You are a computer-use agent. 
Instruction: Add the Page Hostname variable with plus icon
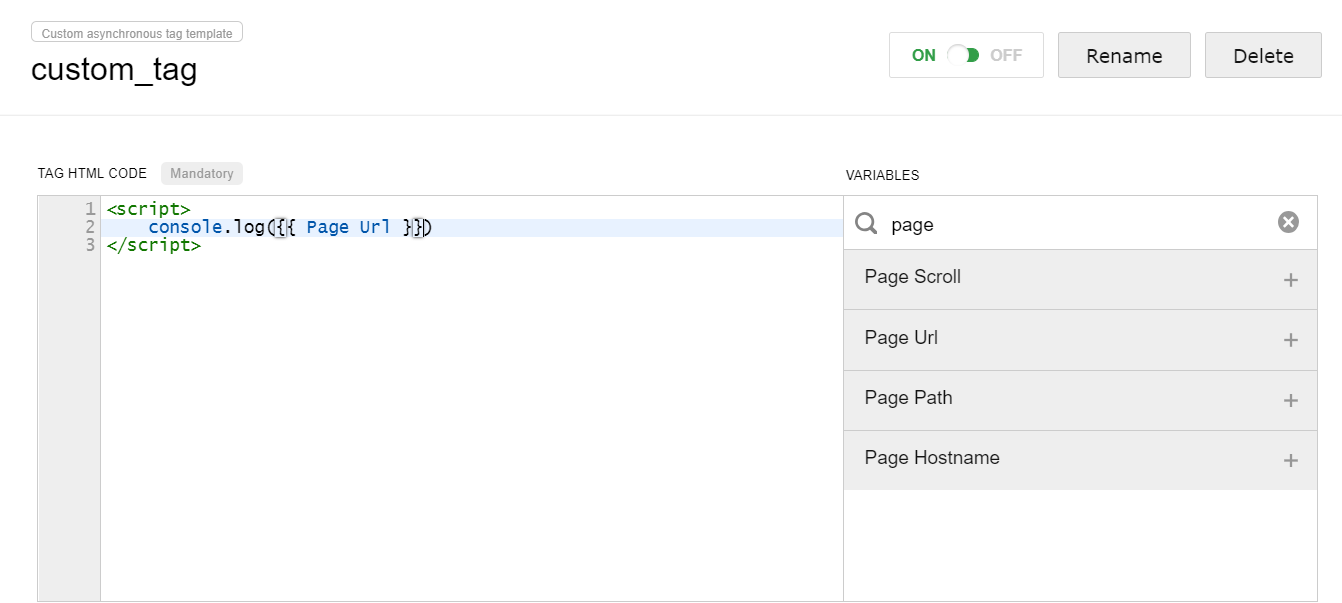(1290, 460)
